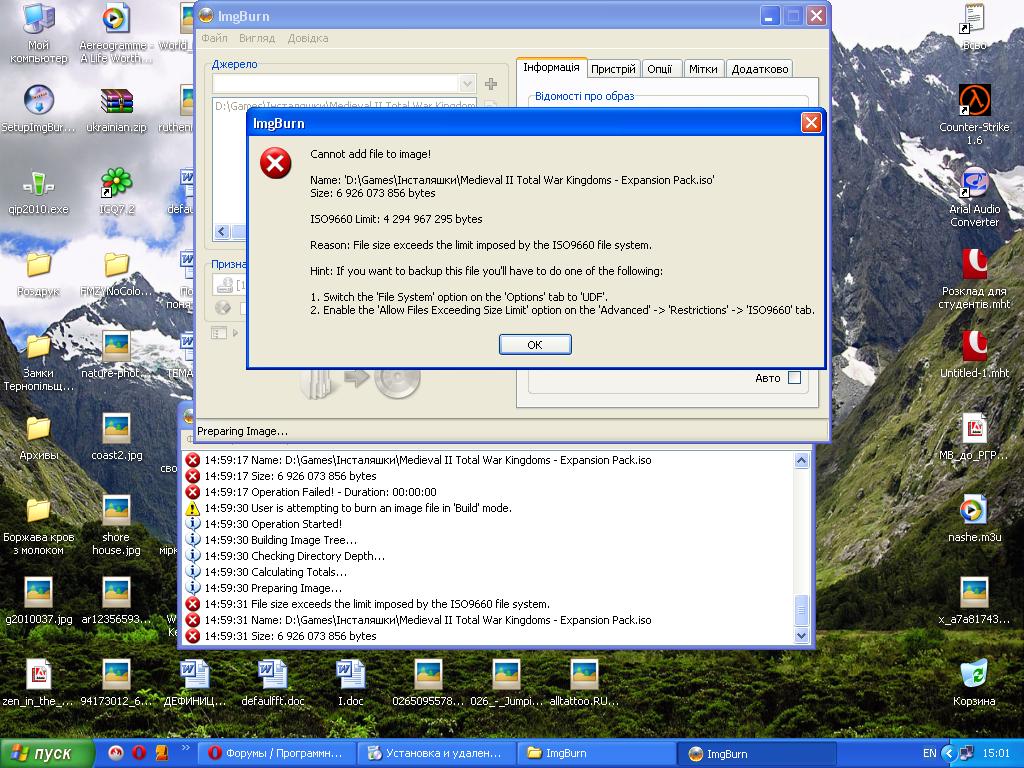Image resolution: width=1024 pixels, height=768 pixels.
Task: Open defaulfft.doc document icon
Action: (x=273, y=683)
